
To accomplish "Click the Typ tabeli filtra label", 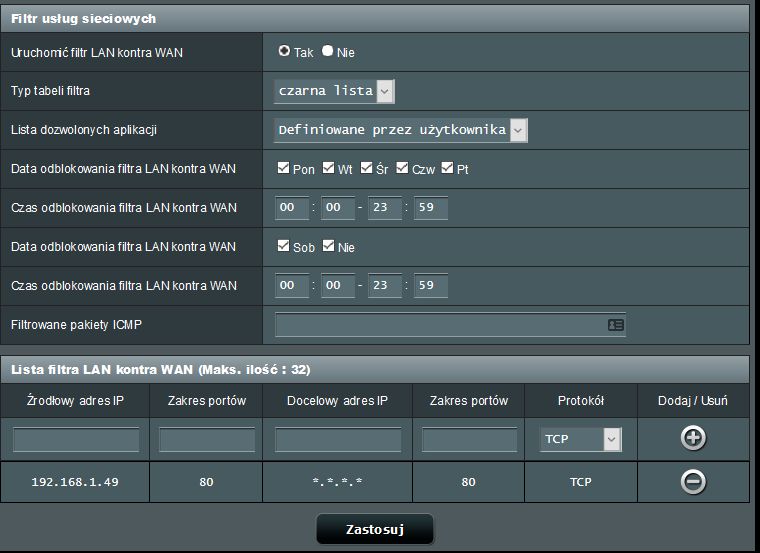I will coord(50,91).
